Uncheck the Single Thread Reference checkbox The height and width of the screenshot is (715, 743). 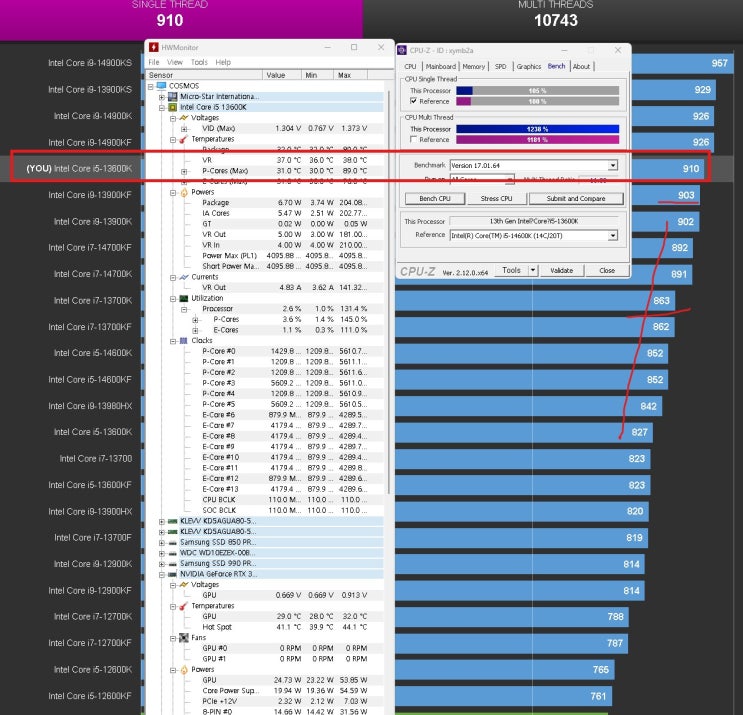tap(413, 101)
